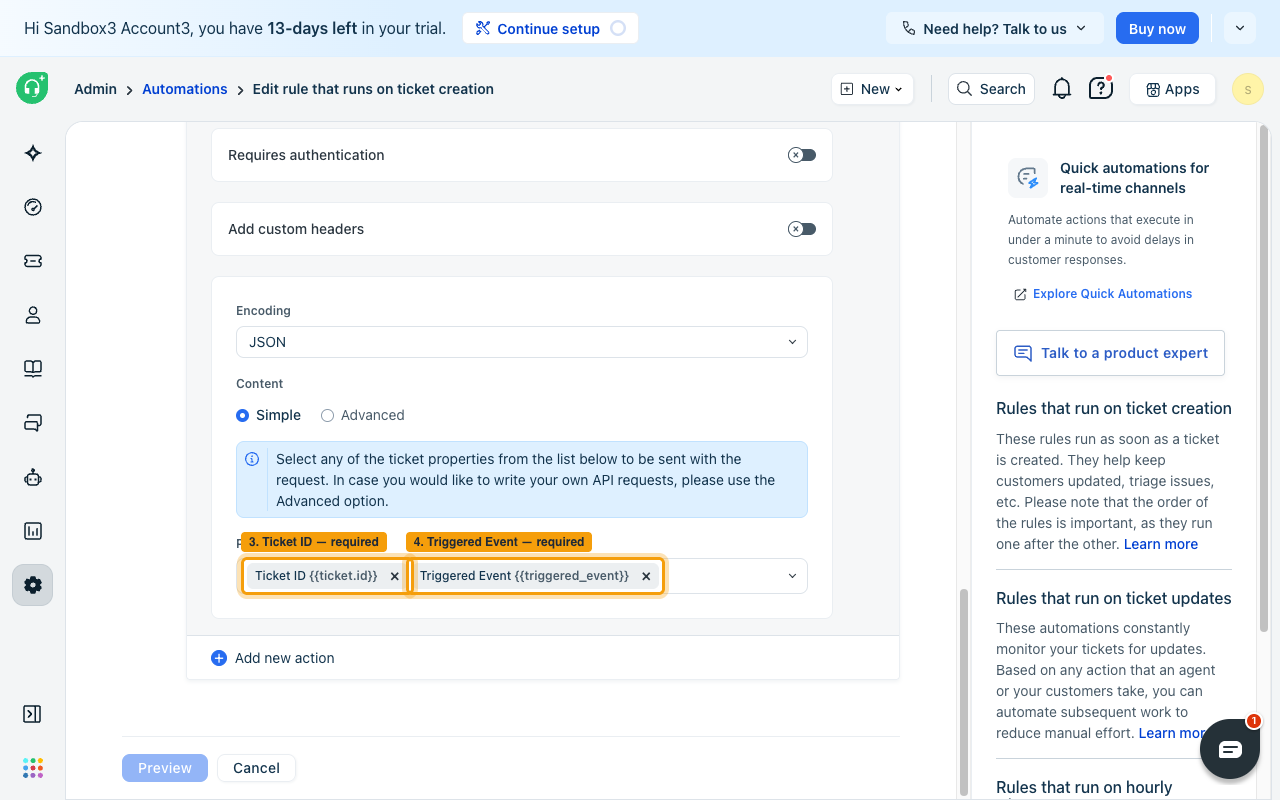Open the Need help? Talk to us dropdown
The image size is (1280, 800).
coord(995,28)
